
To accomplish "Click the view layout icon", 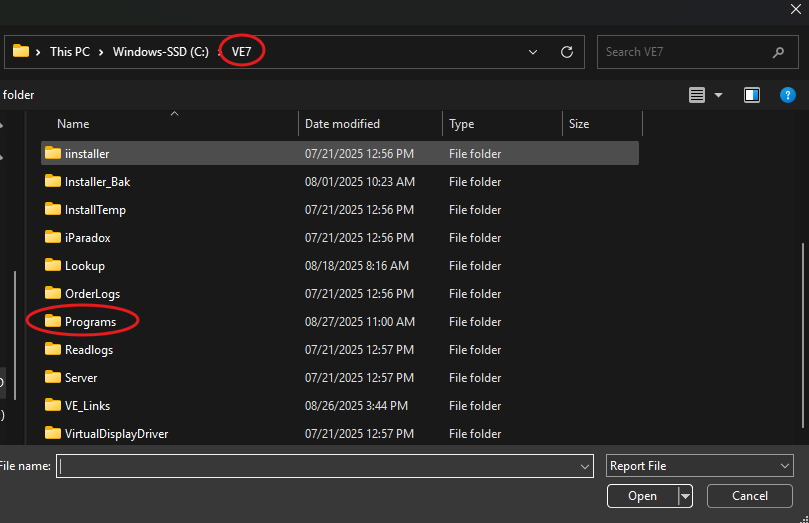I will (x=697, y=95).
